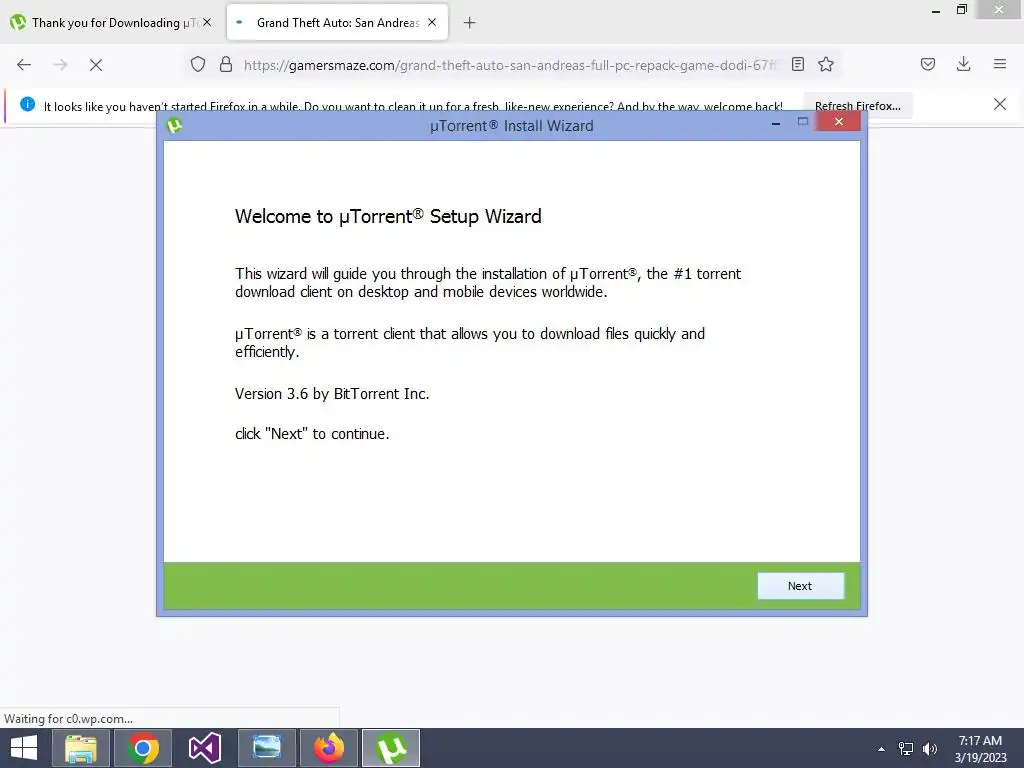Click the µTorrent logo in wizard title bar

tap(174, 125)
